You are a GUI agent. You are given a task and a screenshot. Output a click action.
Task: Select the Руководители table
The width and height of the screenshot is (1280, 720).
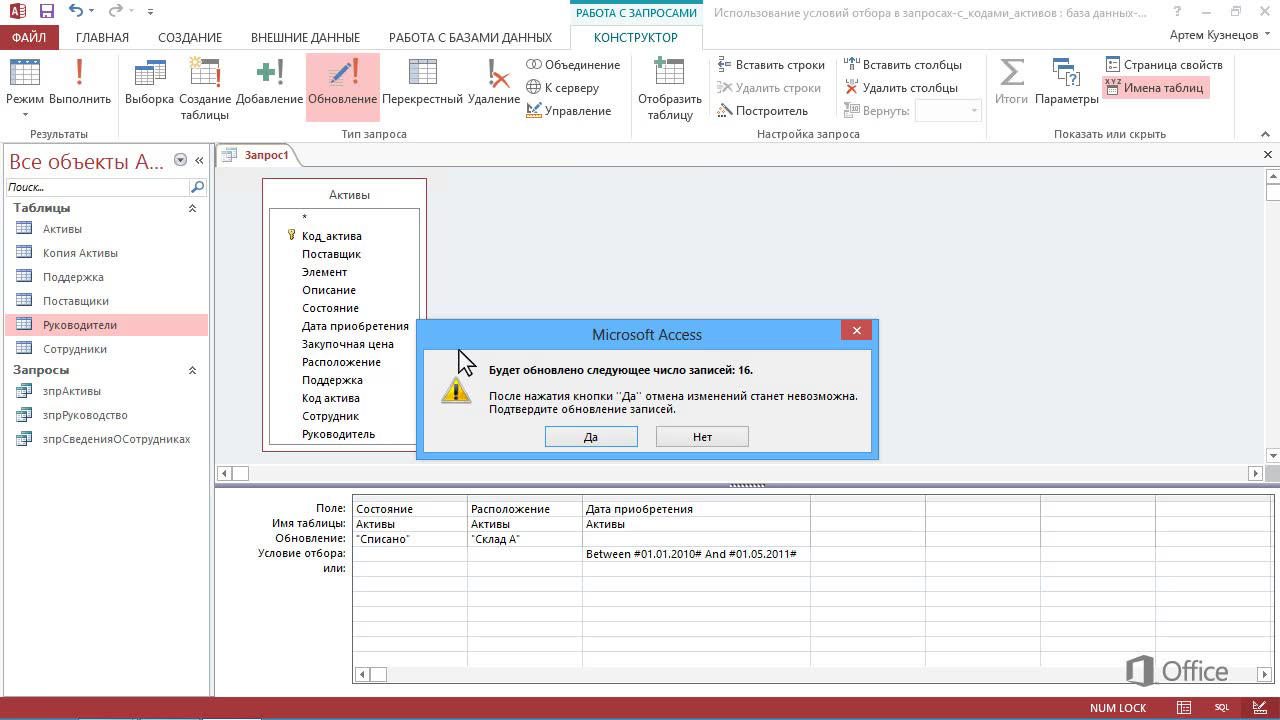107,325
